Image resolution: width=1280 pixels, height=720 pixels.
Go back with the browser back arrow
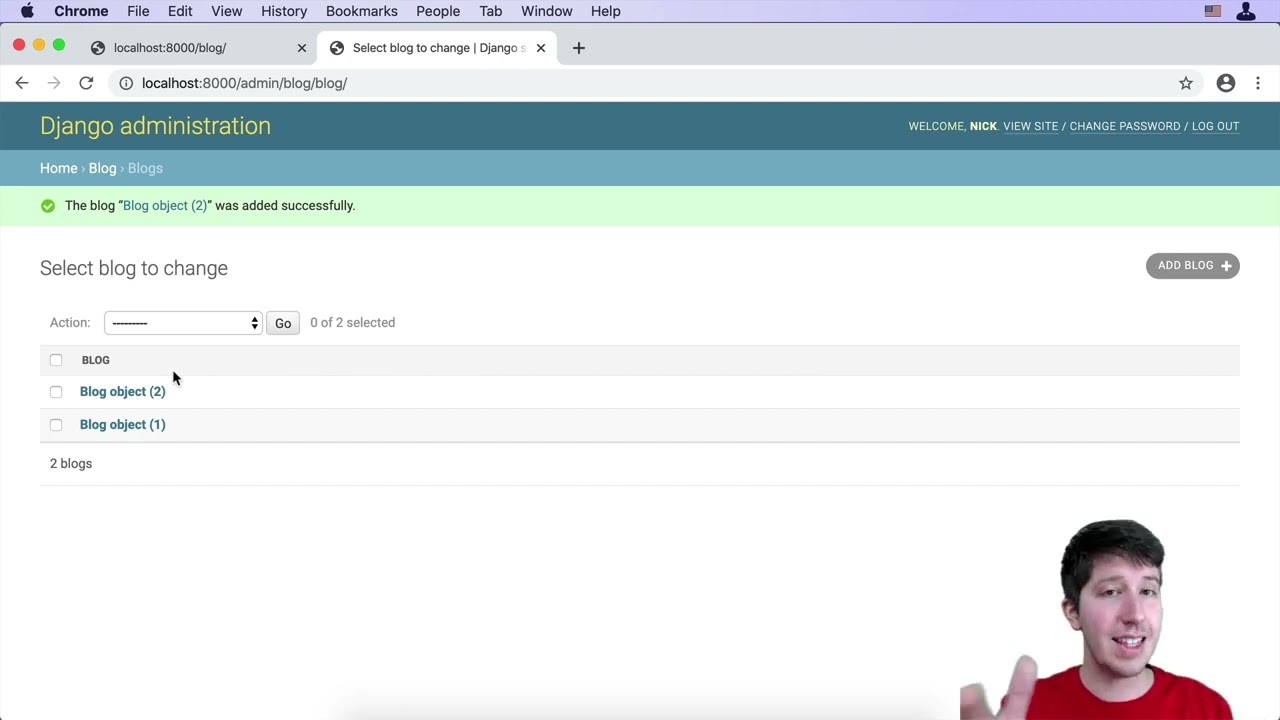pos(22,83)
